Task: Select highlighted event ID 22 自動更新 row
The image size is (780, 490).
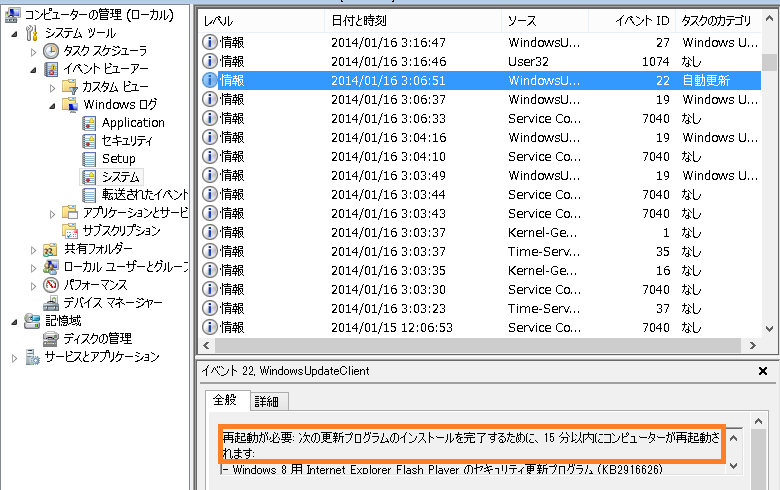Action: [x=480, y=81]
